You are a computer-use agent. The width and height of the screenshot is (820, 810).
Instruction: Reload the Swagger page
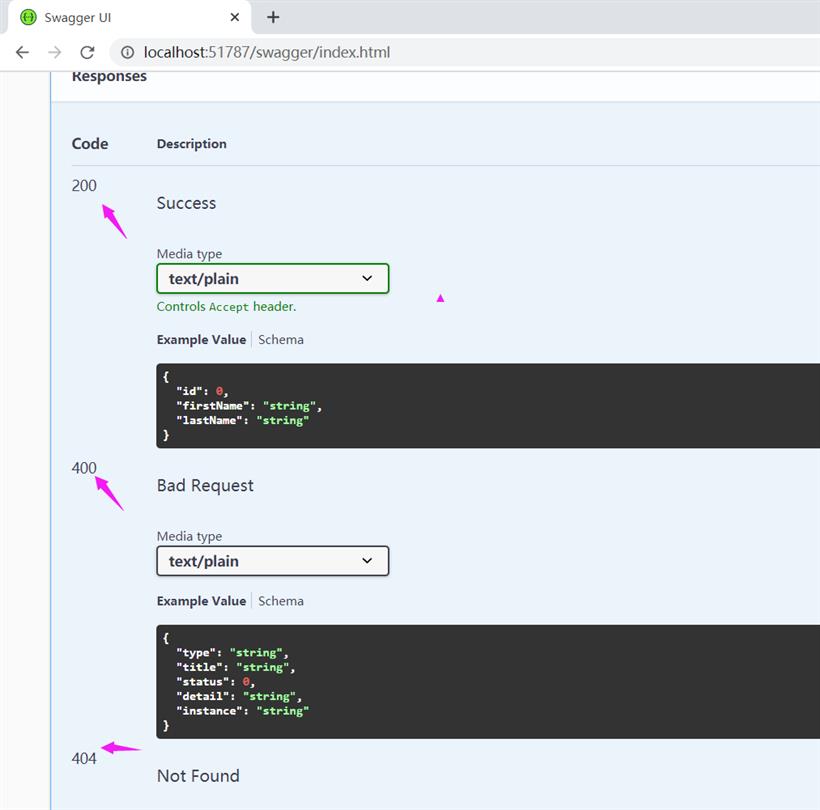point(87,52)
